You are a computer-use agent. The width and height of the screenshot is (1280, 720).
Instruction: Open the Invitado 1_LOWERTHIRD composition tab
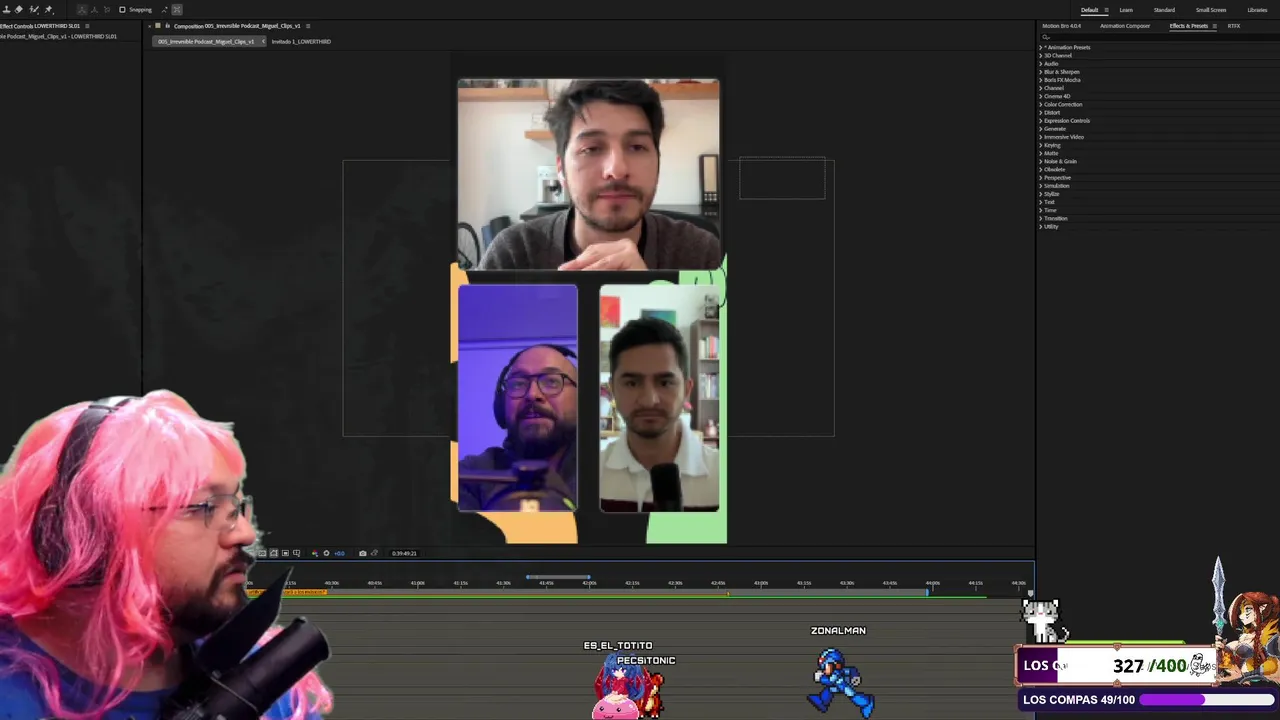301,41
